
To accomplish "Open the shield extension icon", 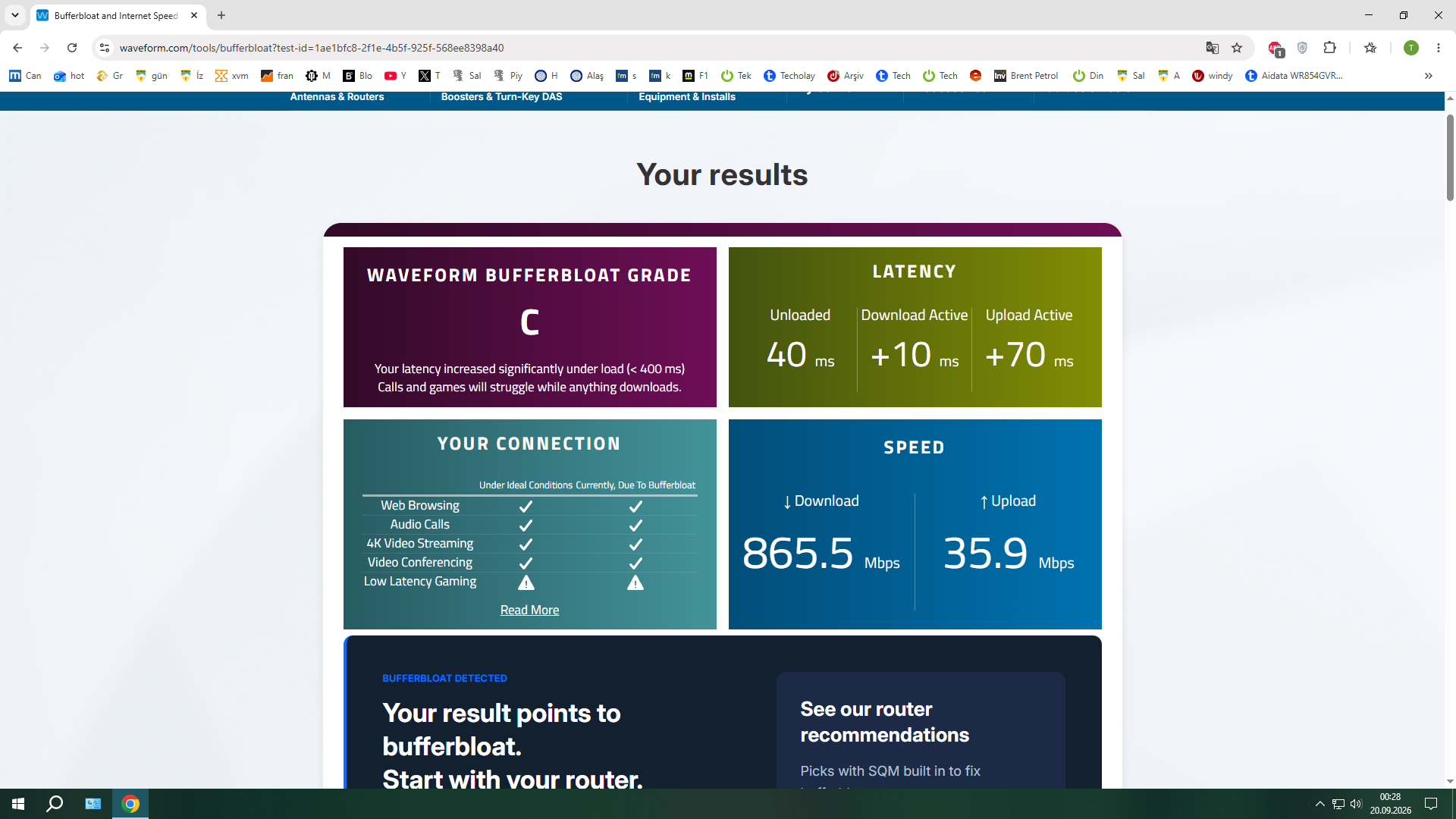I will [x=1302, y=48].
